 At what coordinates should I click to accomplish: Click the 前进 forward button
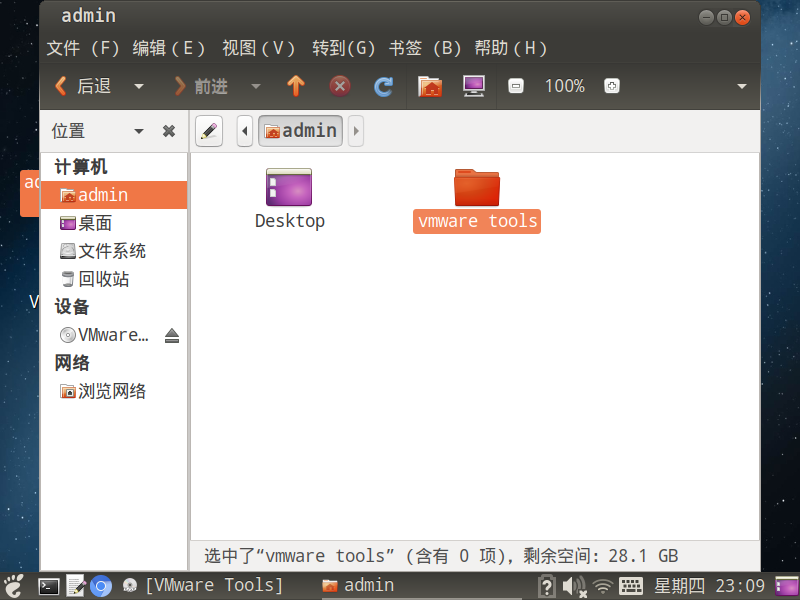(201, 86)
